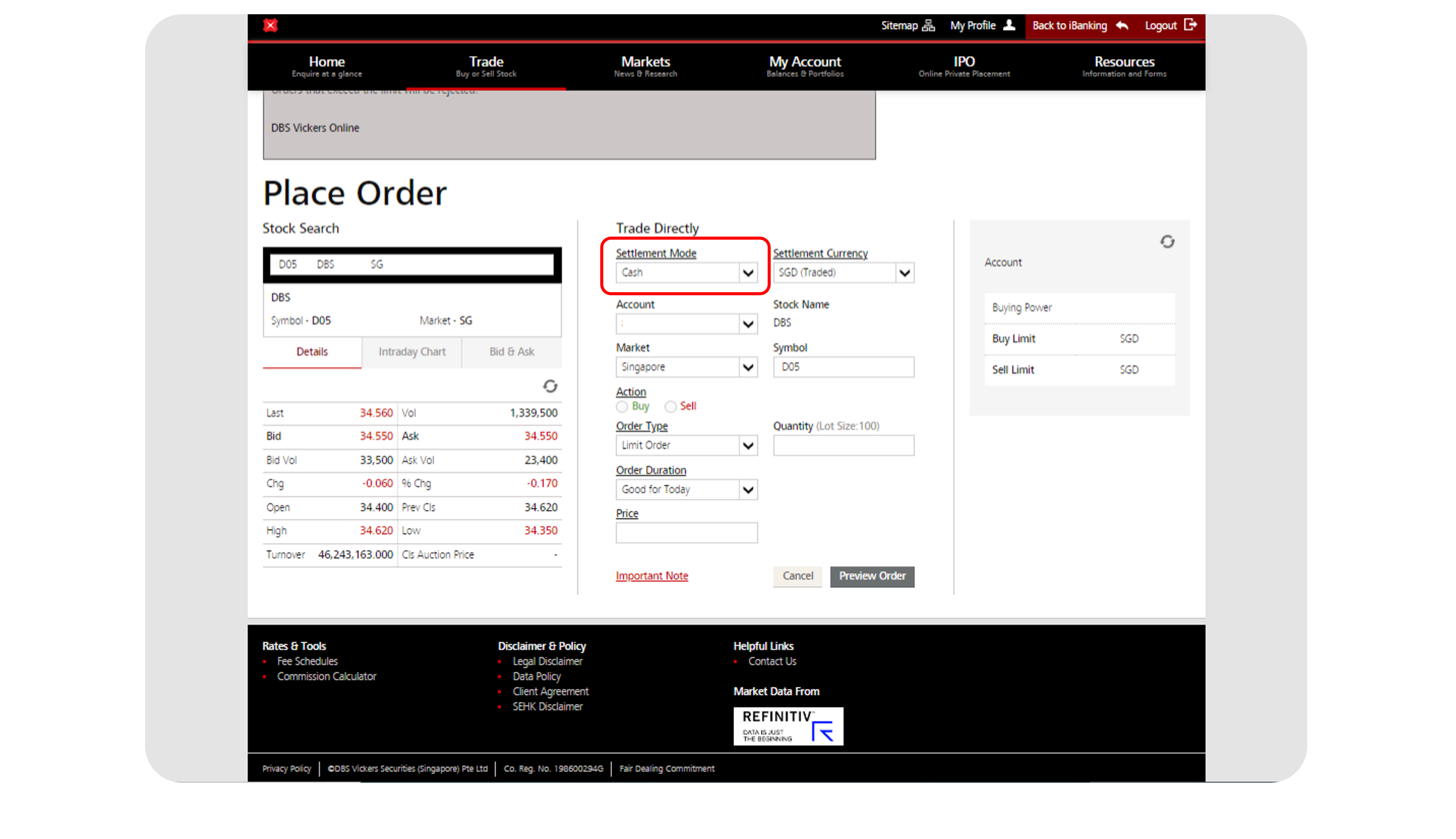
Task: Open the Fee Schedules footer link
Action: [307, 661]
